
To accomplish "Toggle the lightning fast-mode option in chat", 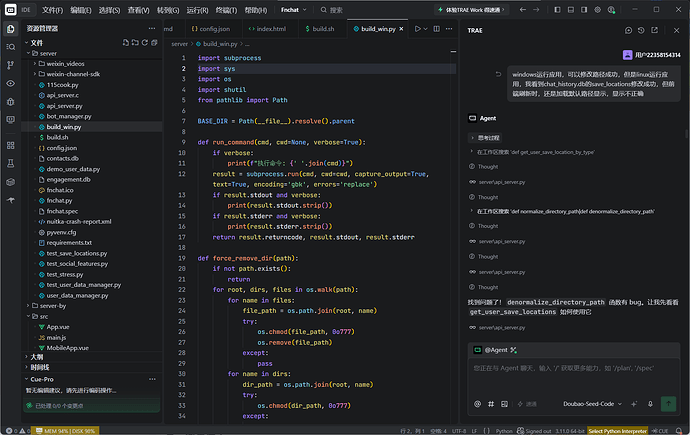I will click(527, 404).
